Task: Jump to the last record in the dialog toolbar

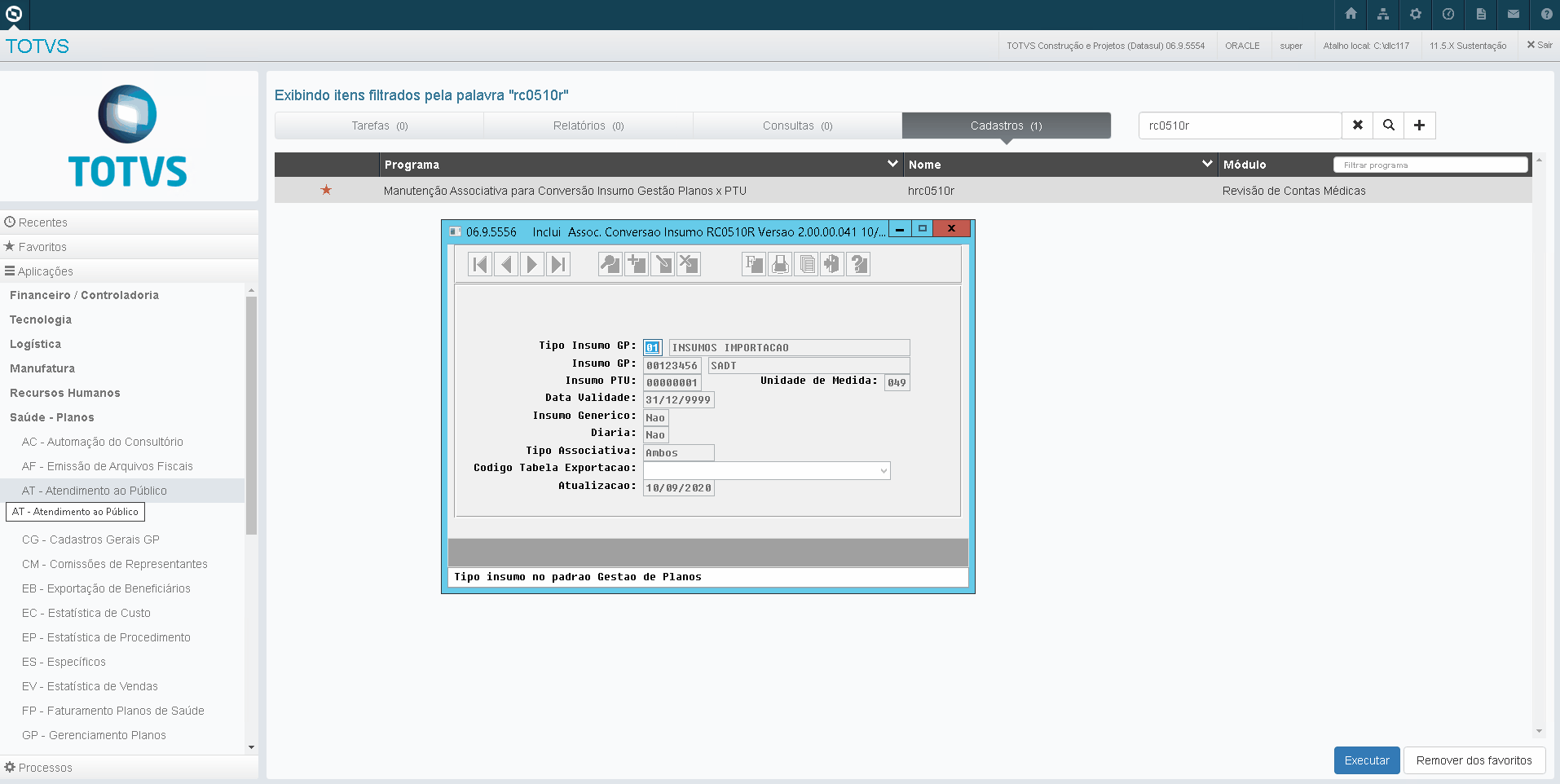Action: pos(558,264)
